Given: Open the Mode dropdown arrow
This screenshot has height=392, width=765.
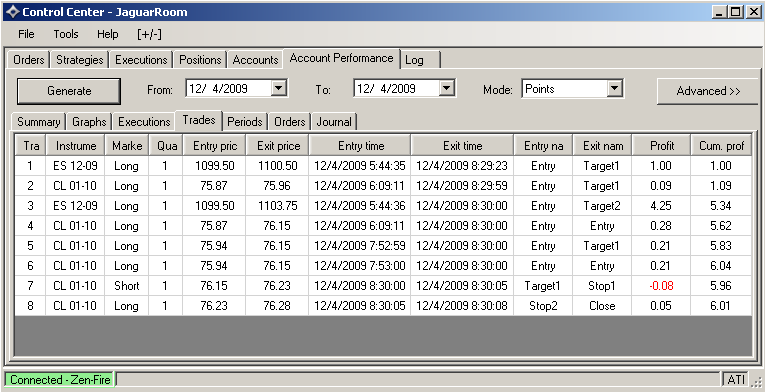Looking at the screenshot, I should [x=614, y=89].
